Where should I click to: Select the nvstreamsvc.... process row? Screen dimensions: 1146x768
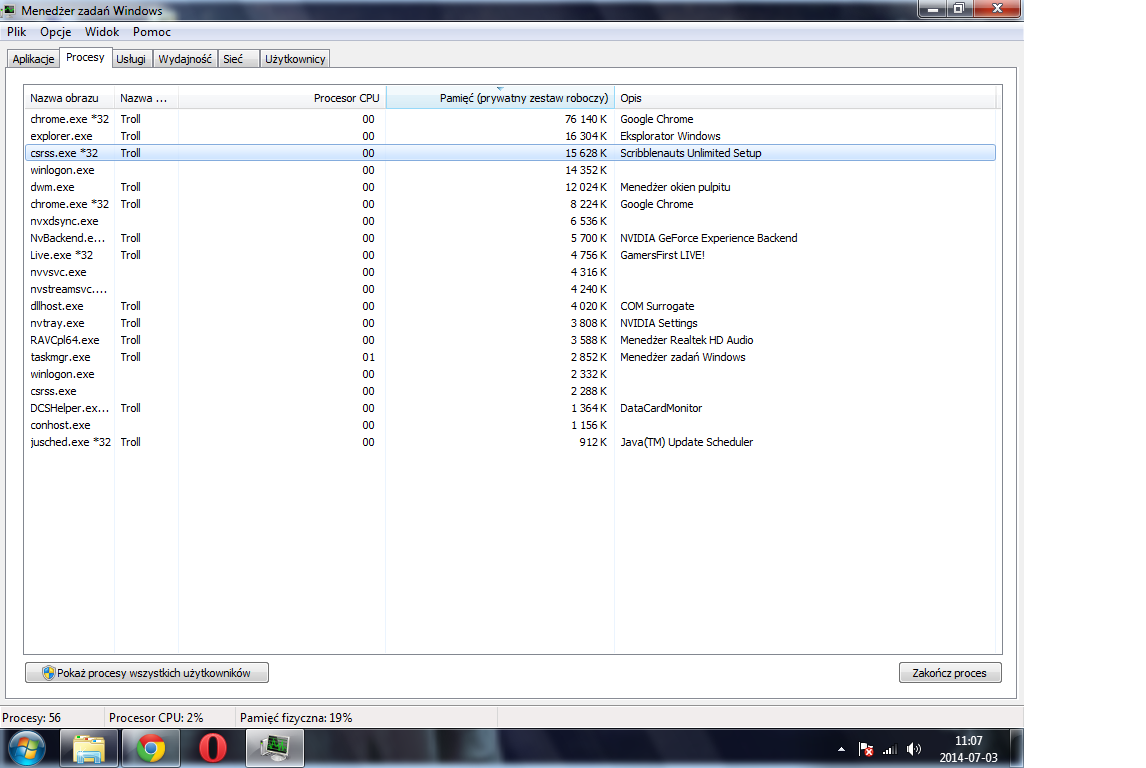510,289
